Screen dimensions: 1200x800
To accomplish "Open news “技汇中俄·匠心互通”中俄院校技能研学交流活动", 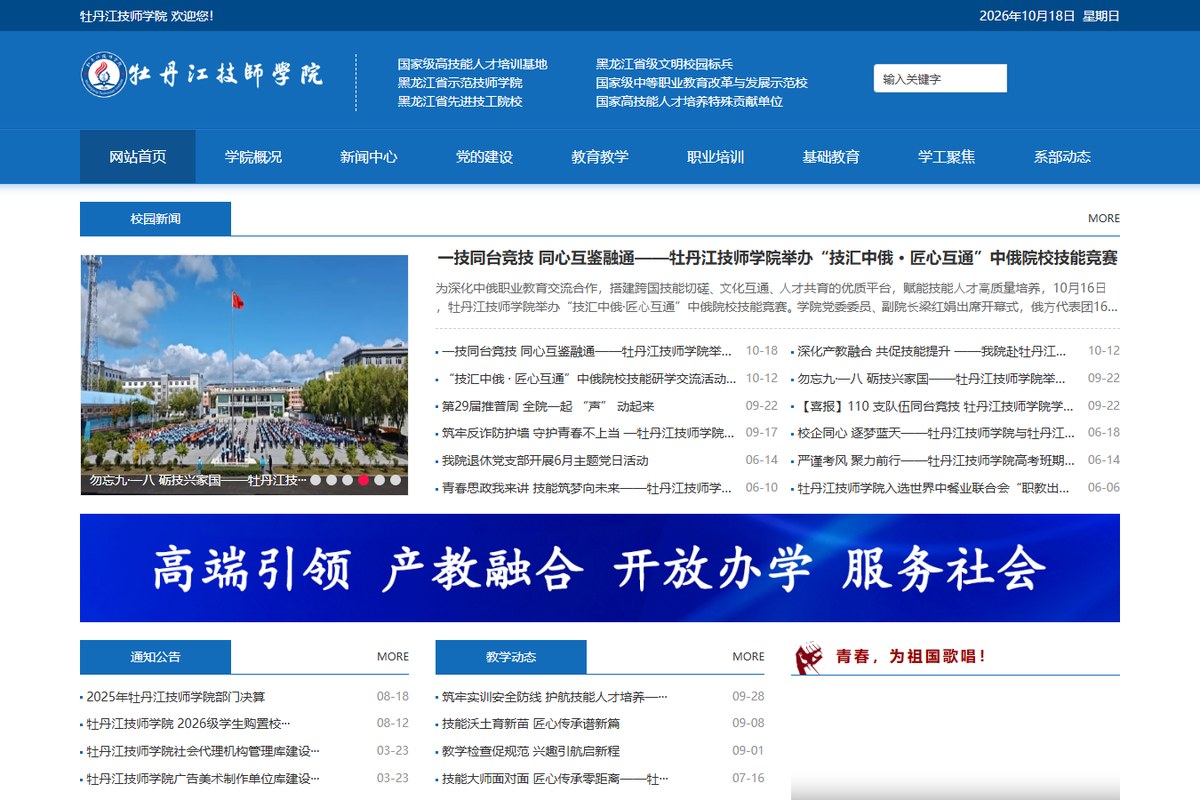I will tap(589, 378).
